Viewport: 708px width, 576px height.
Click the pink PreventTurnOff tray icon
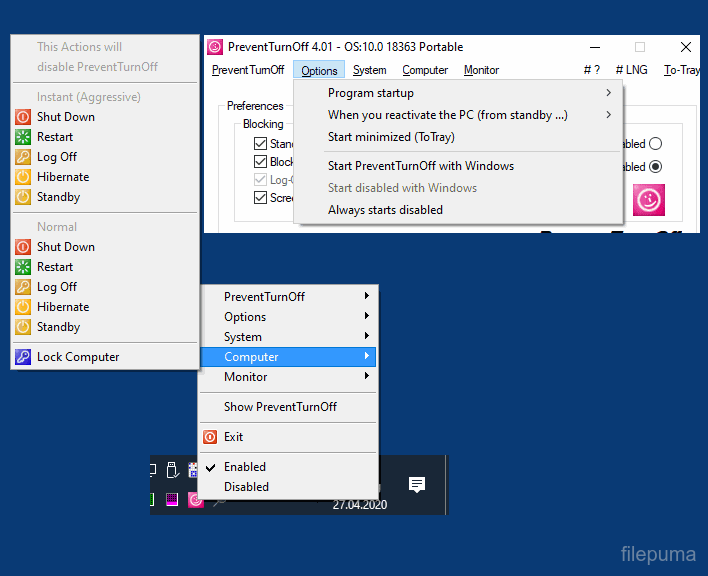coord(196,499)
